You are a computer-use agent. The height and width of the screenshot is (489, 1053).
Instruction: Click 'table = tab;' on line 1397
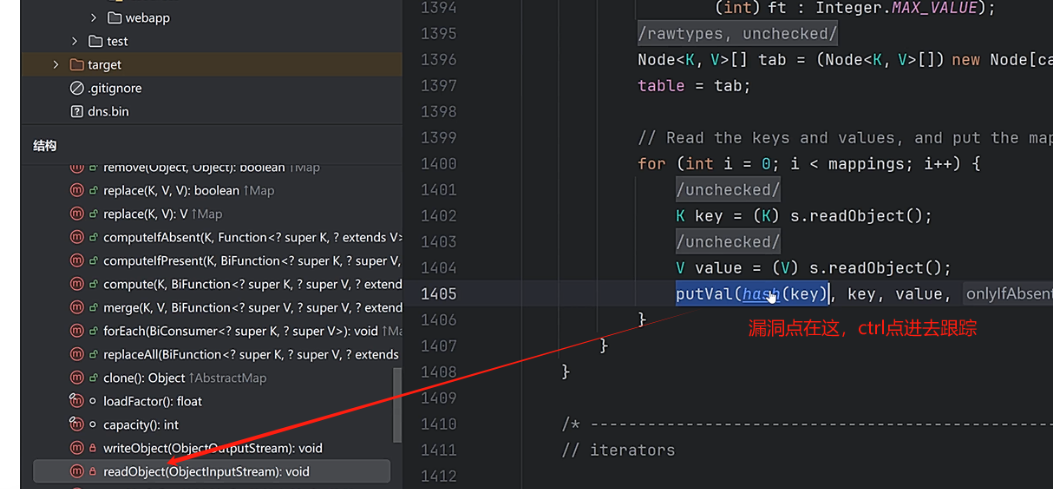point(694,86)
